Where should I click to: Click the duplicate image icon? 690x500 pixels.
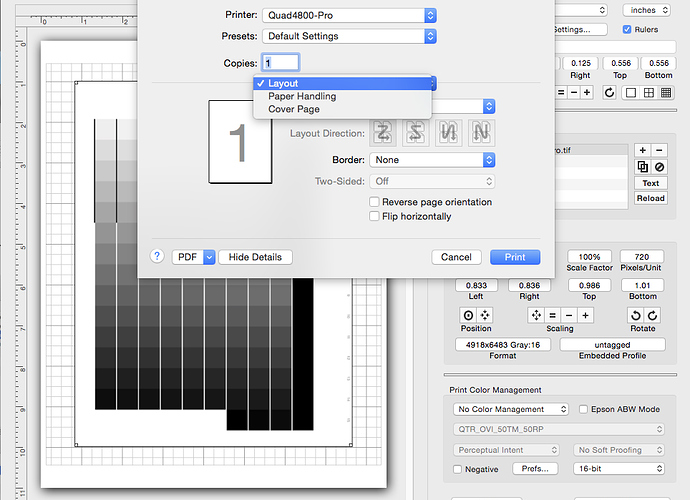642,166
